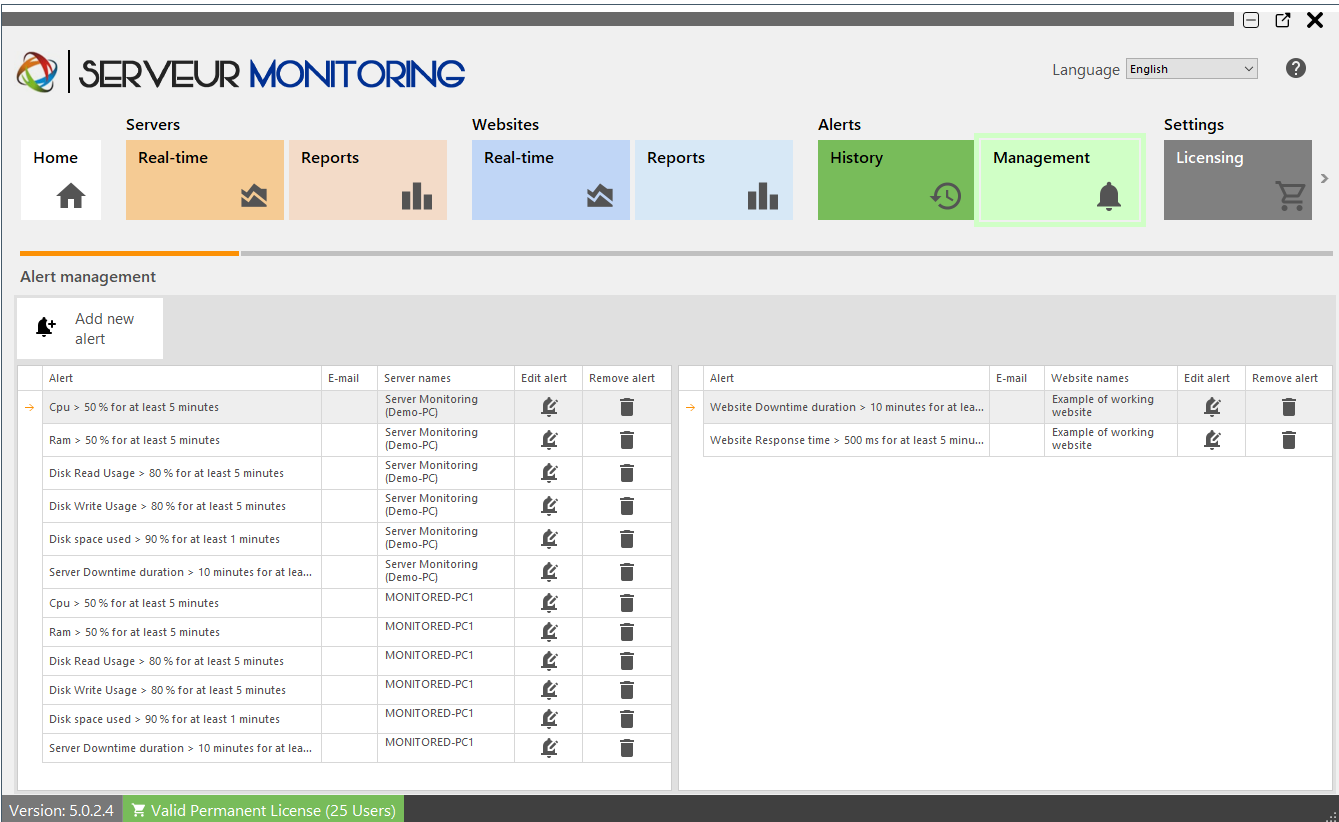Click the Edit alert header in the server table
Viewport: 1339px width, 822px height.
548,378
